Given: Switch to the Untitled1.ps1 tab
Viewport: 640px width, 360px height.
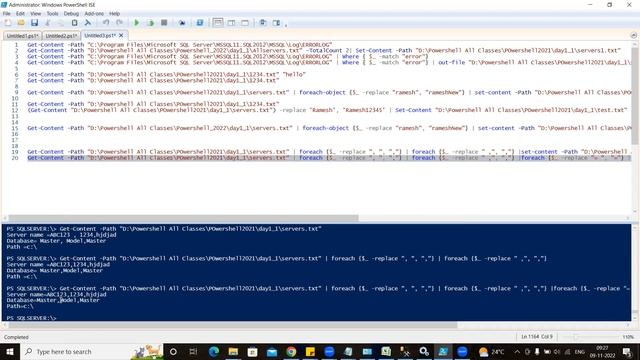Looking at the screenshot, I should coord(22,36).
